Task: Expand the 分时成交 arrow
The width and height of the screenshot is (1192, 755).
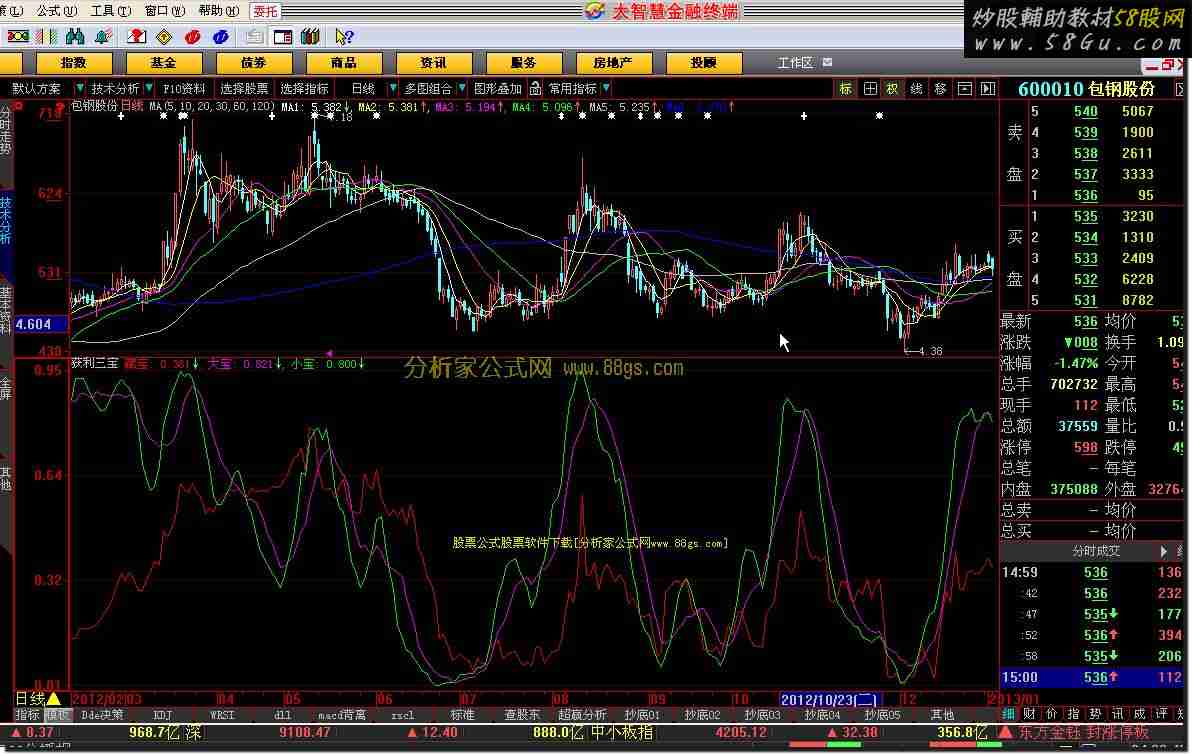Action: coord(1164,550)
